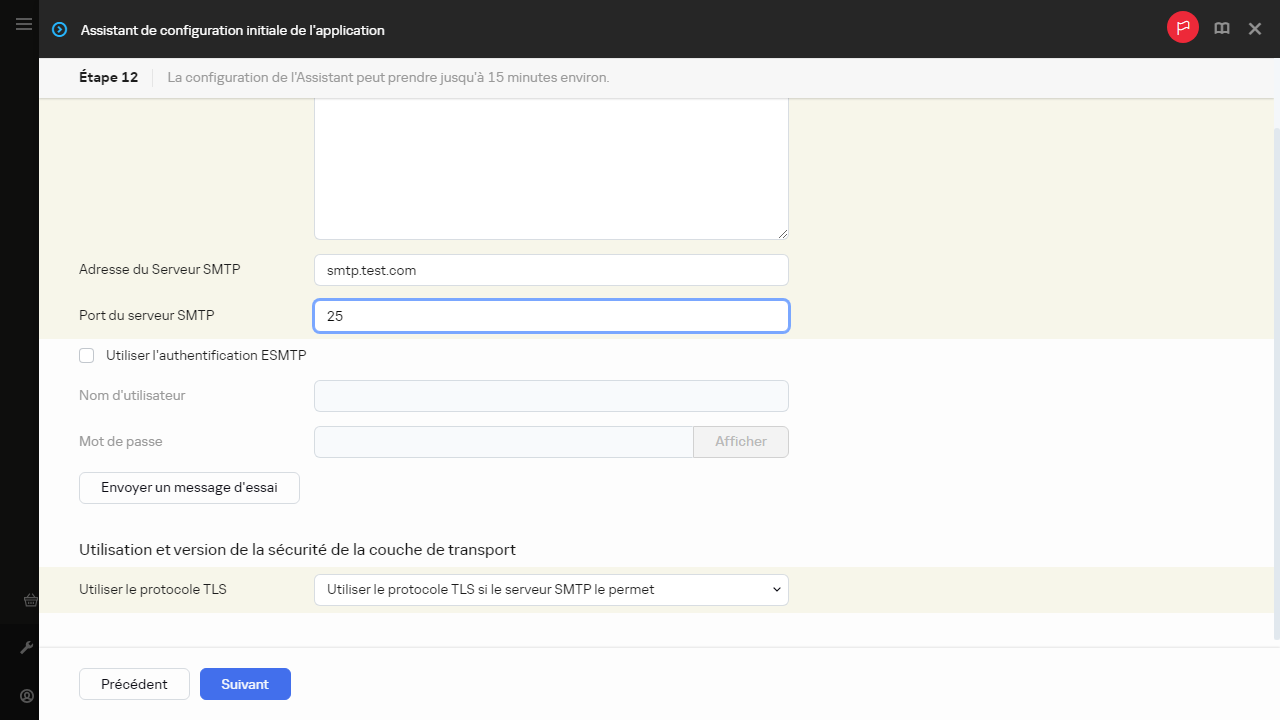Click 'Envoyer un message d'essai' button
Viewport: 1280px width, 720px height.
[189, 488]
